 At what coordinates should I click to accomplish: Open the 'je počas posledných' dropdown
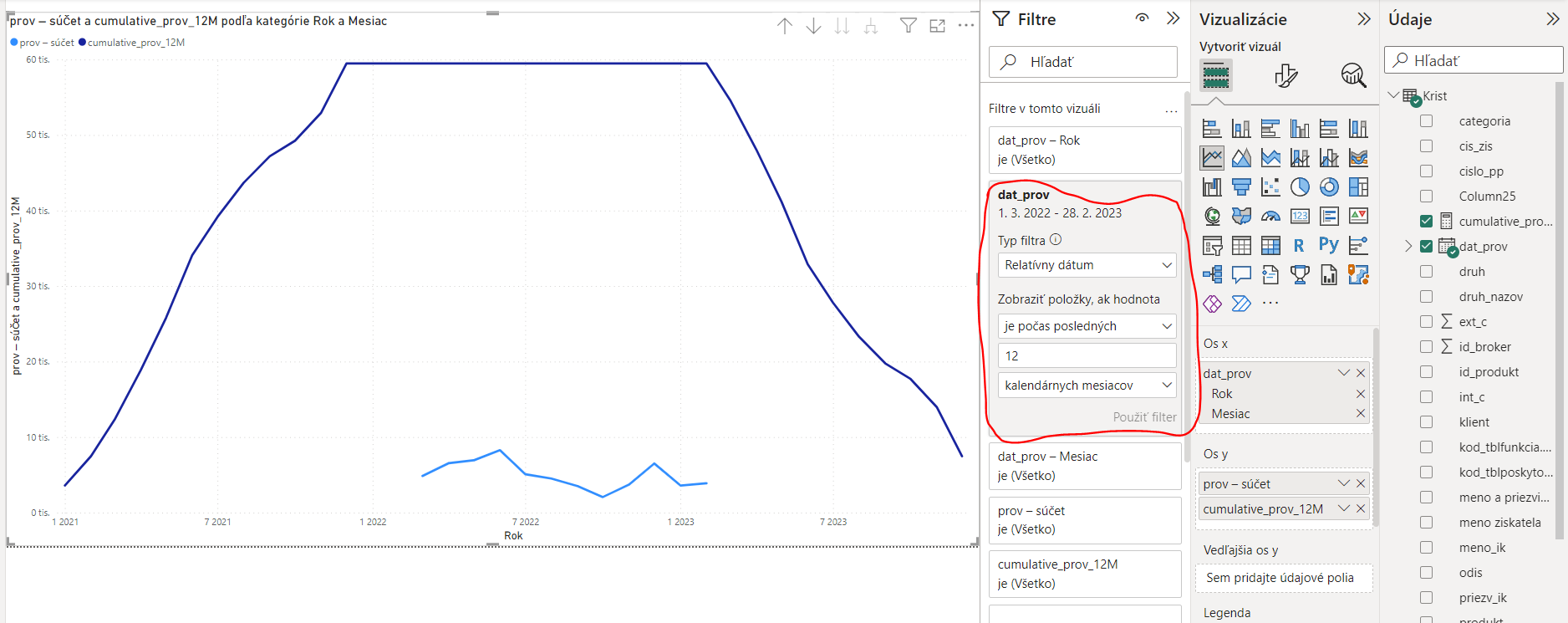1087,326
